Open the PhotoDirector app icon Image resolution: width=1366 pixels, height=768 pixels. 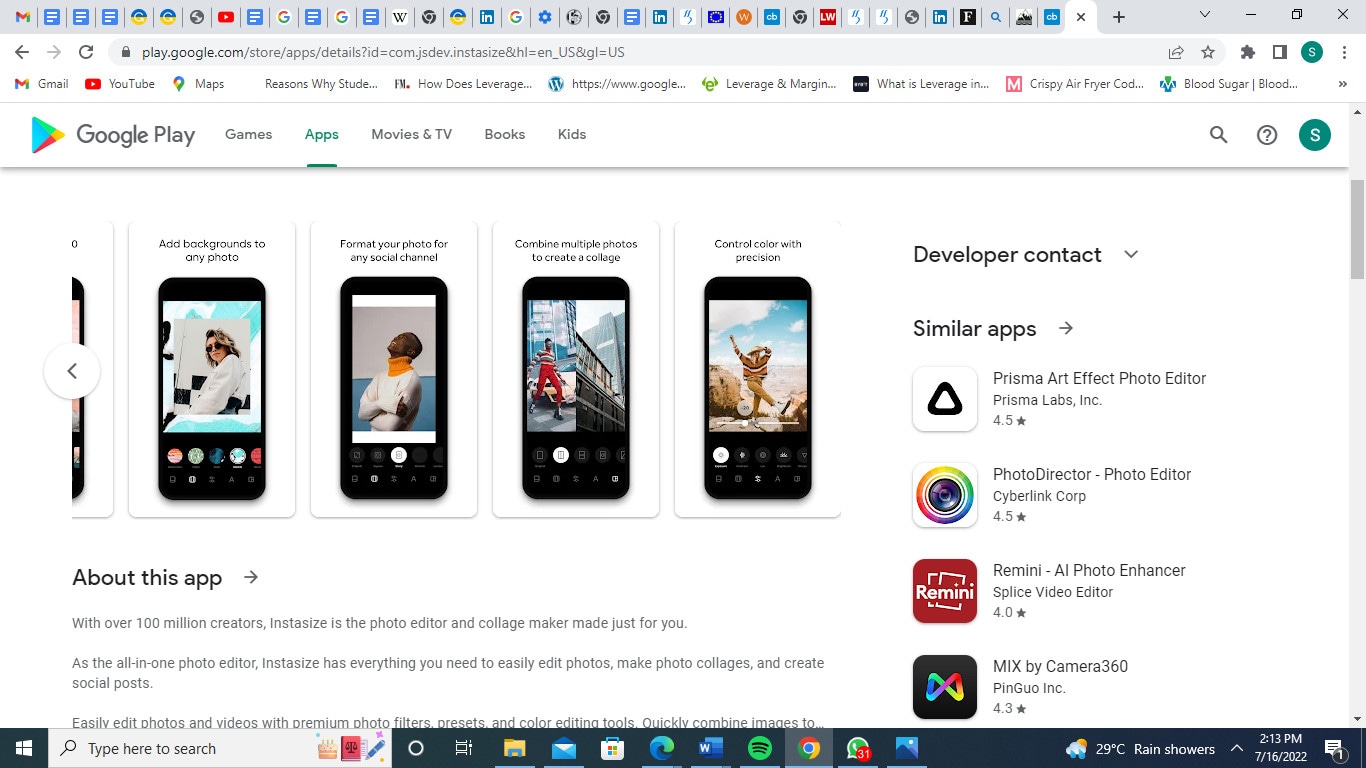[945, 495]
